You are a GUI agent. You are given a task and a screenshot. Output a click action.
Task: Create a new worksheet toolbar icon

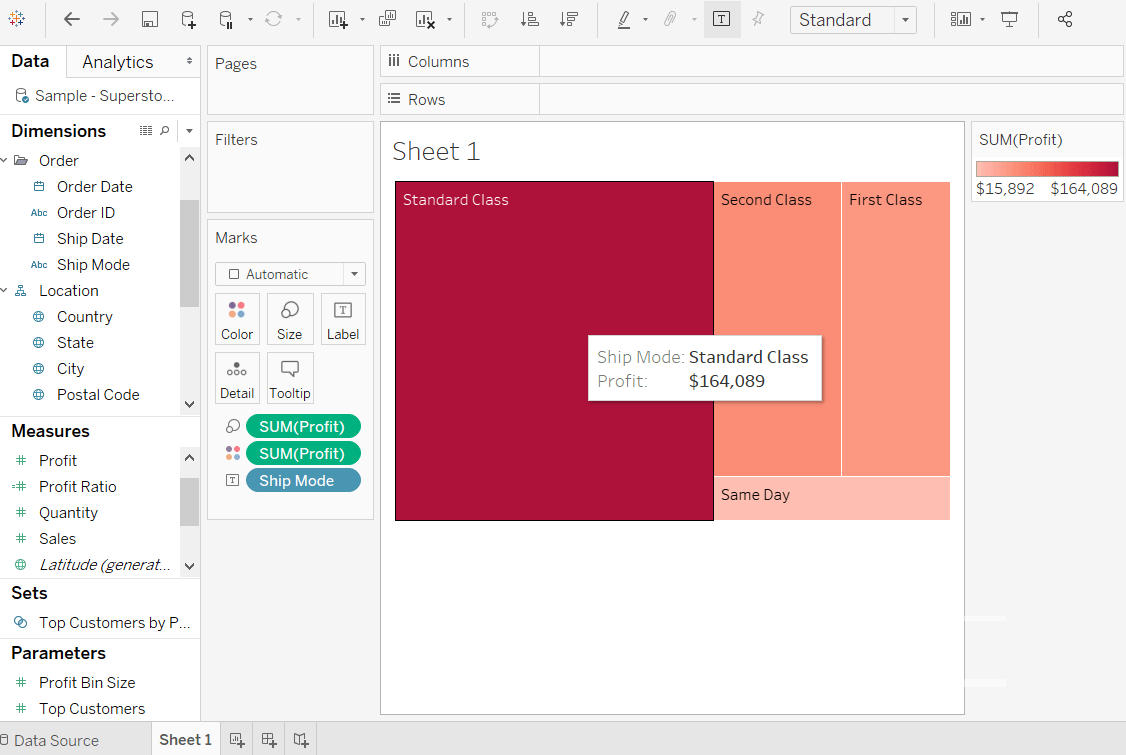pyautogui.click(x=338, y=19)
